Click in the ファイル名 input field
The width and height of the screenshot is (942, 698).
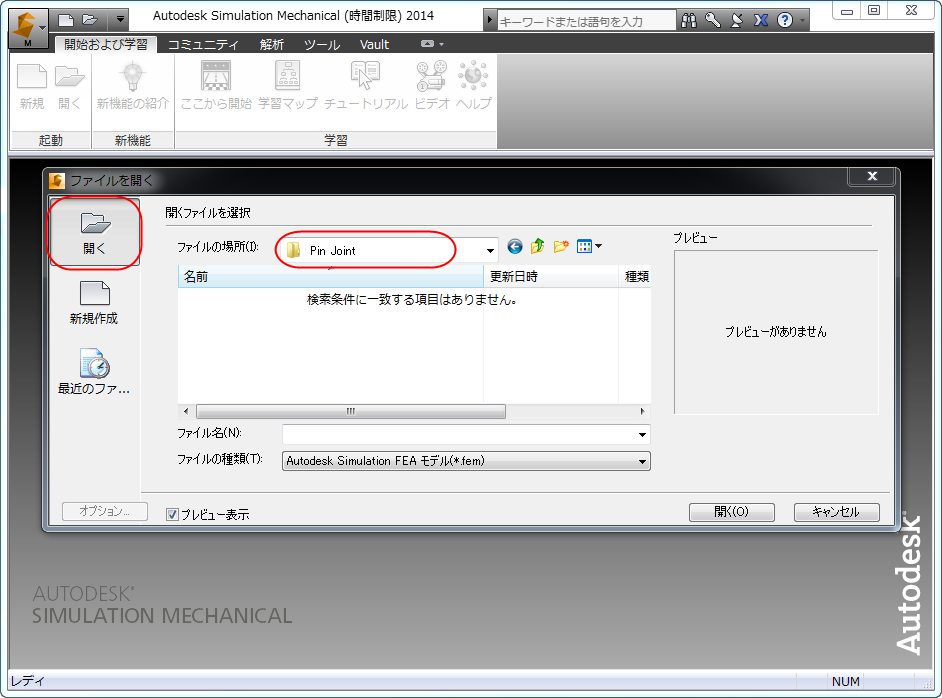(458, 434)
